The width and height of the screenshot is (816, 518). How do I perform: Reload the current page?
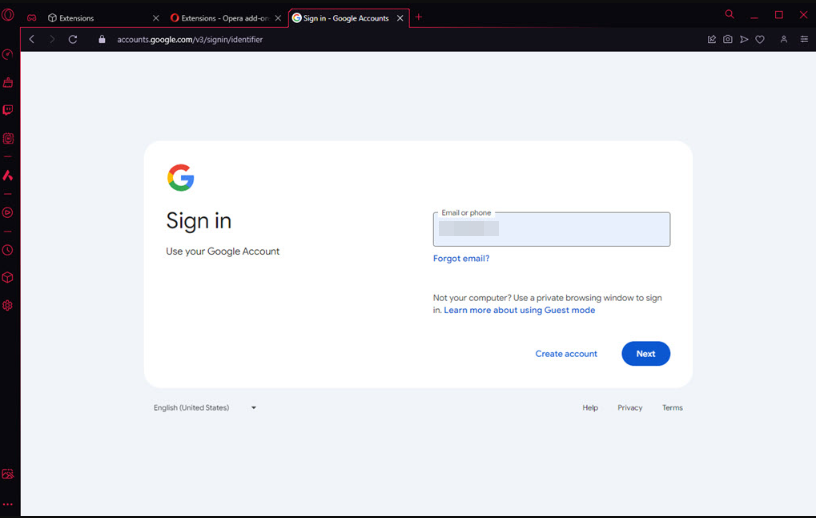coord(73,39)
